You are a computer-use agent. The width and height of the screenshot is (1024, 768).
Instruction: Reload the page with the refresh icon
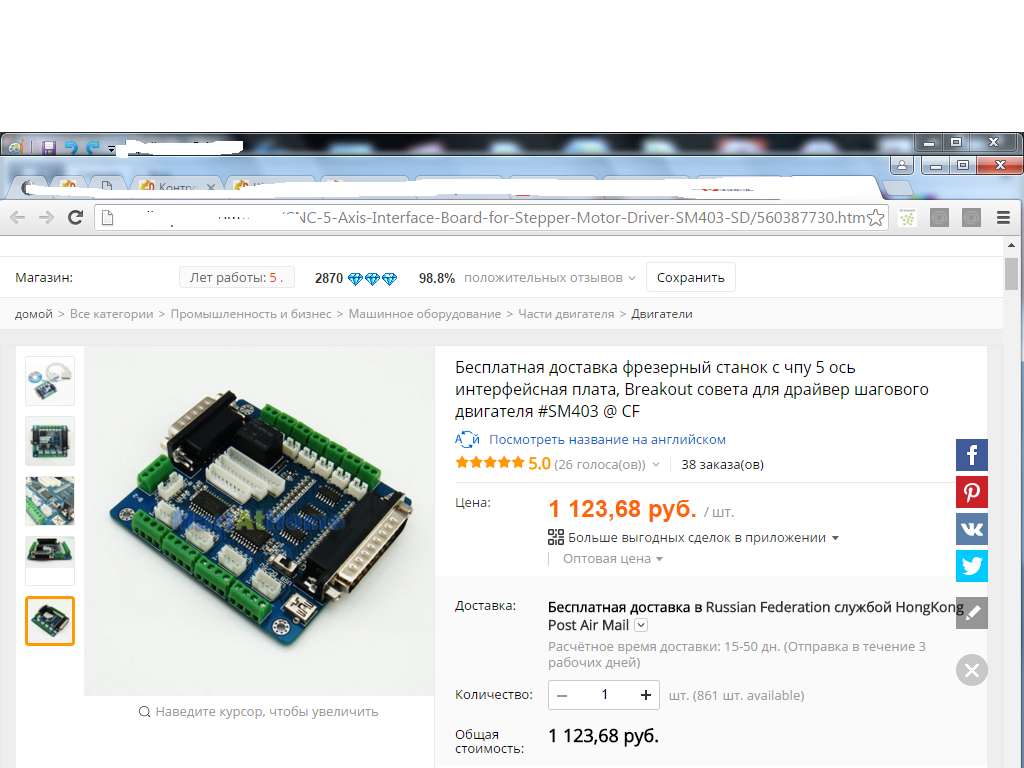pyautogui.click(x=75, y=217)
